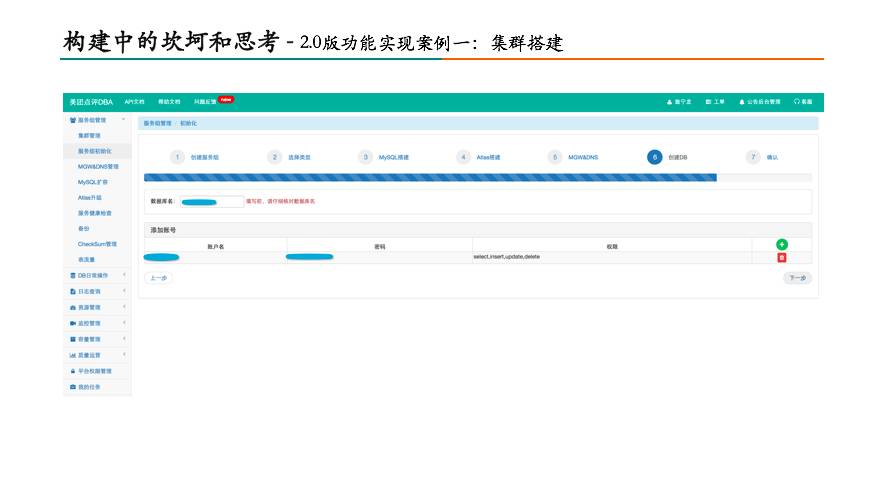The height and width of the screenshot is (496, 889).
Task: Click the 日志查询 document icon
Action: coord(73,291)
